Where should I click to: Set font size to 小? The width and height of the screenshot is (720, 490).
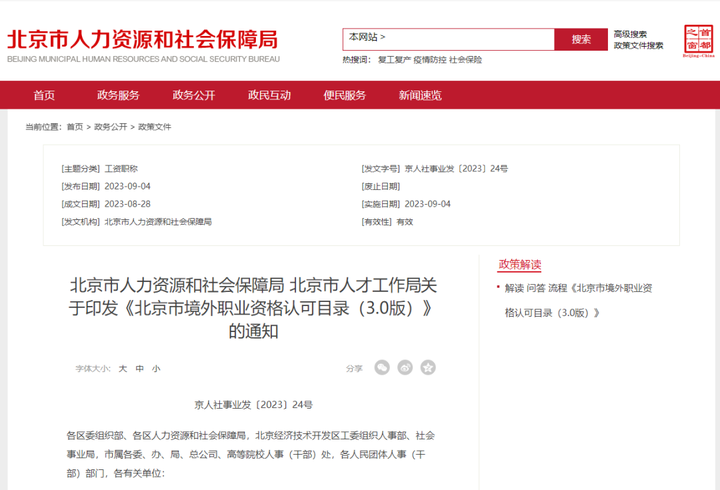click(x=156, y=368)
